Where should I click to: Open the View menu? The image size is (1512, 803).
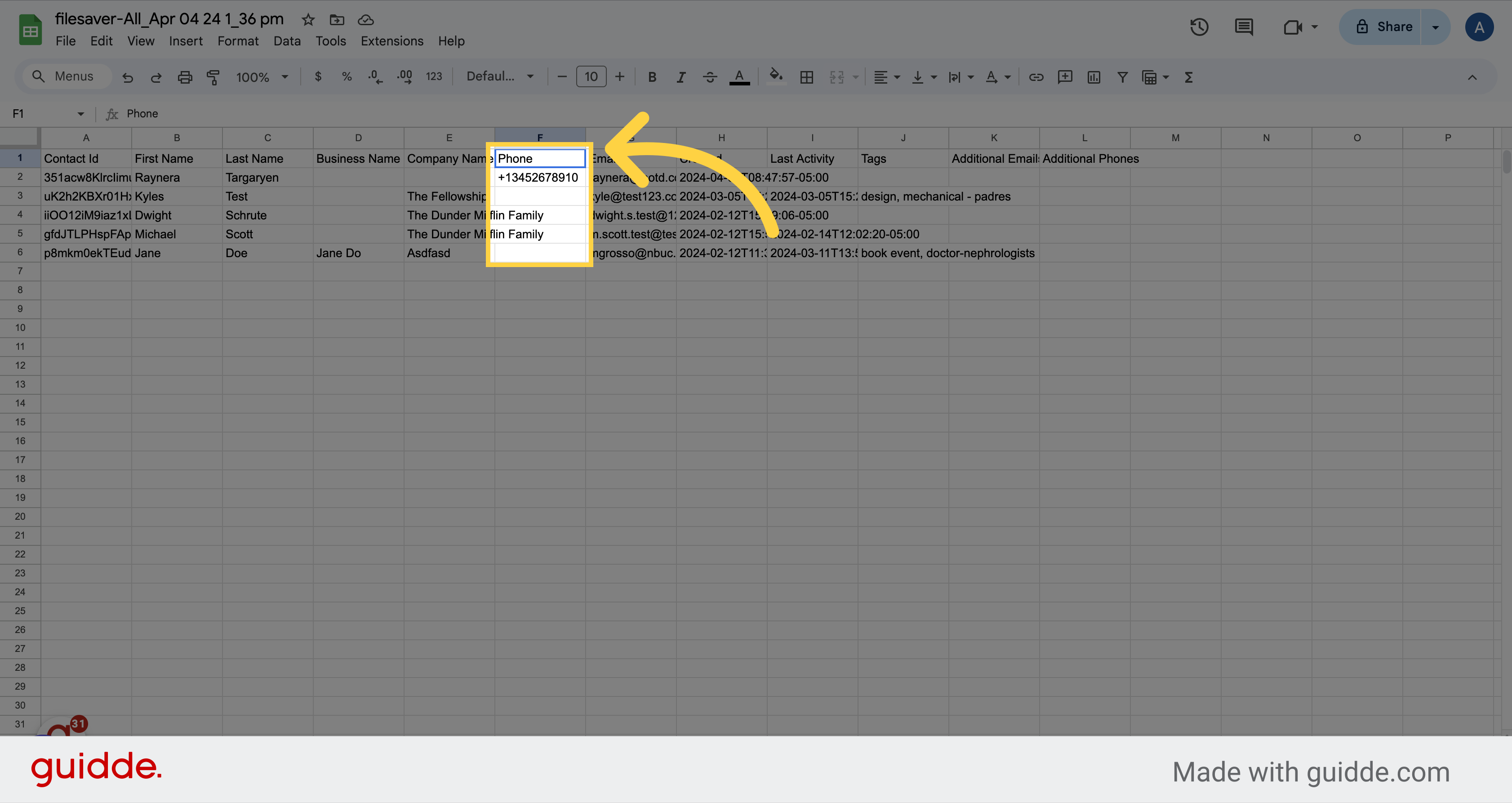pos(141,41)
